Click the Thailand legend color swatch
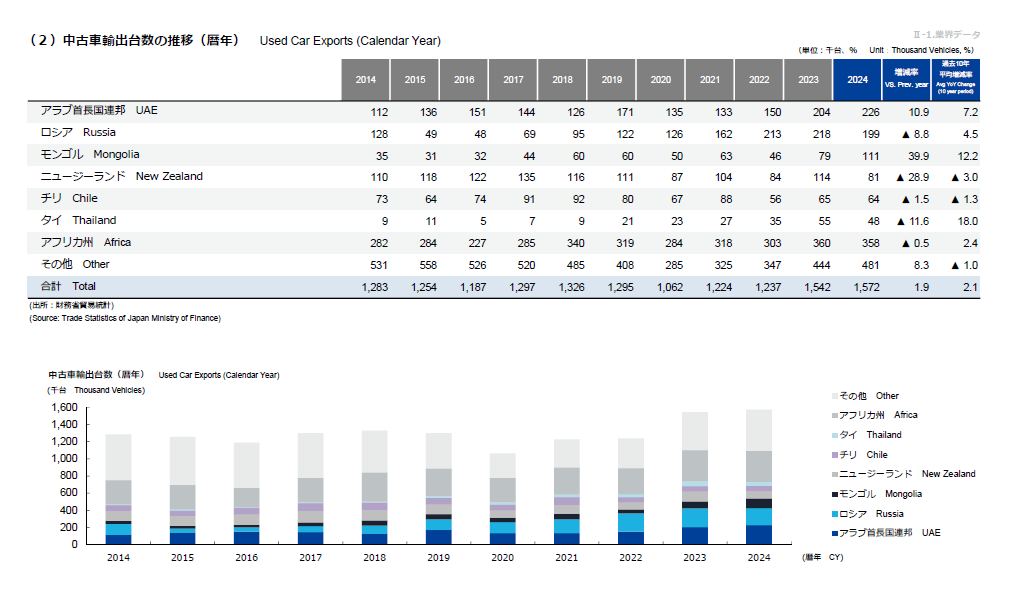Screen dimensions: 1024x599 834,435
